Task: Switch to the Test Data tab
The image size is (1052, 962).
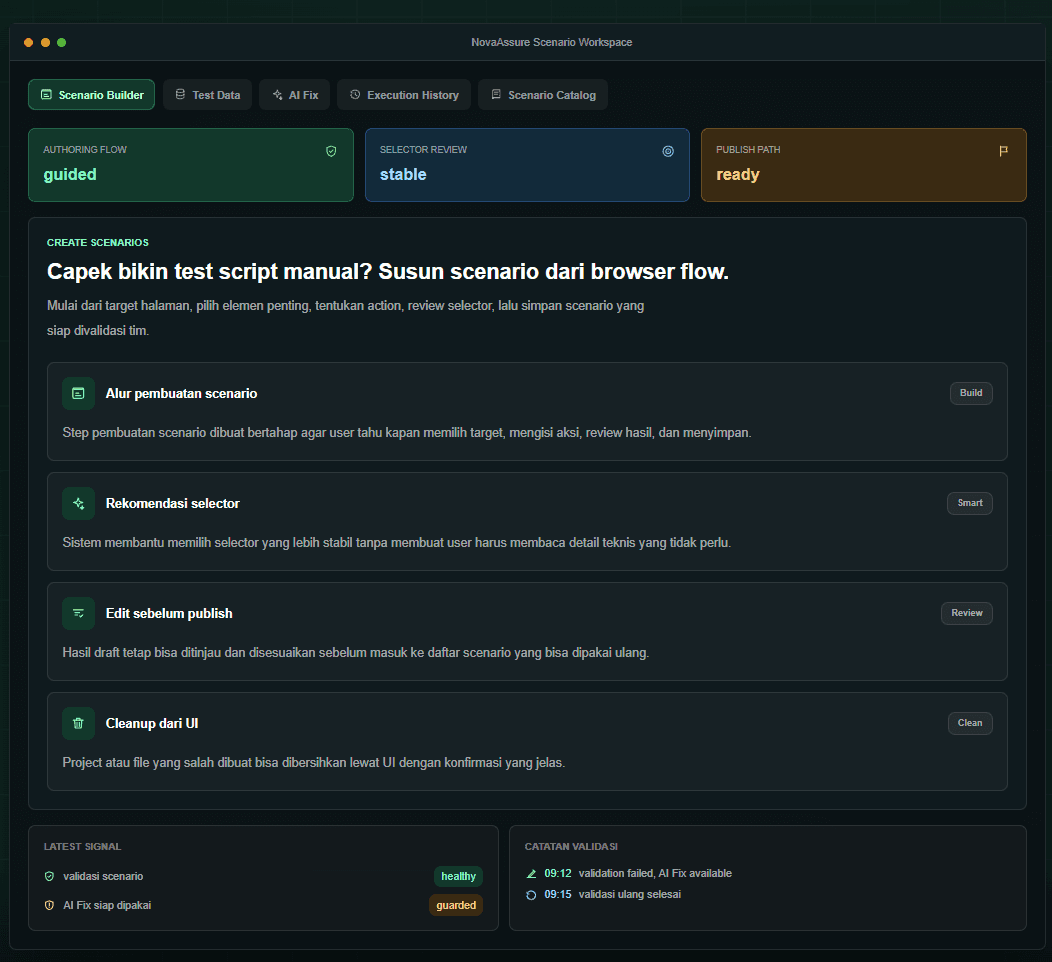Action: [x=207, y=95]
